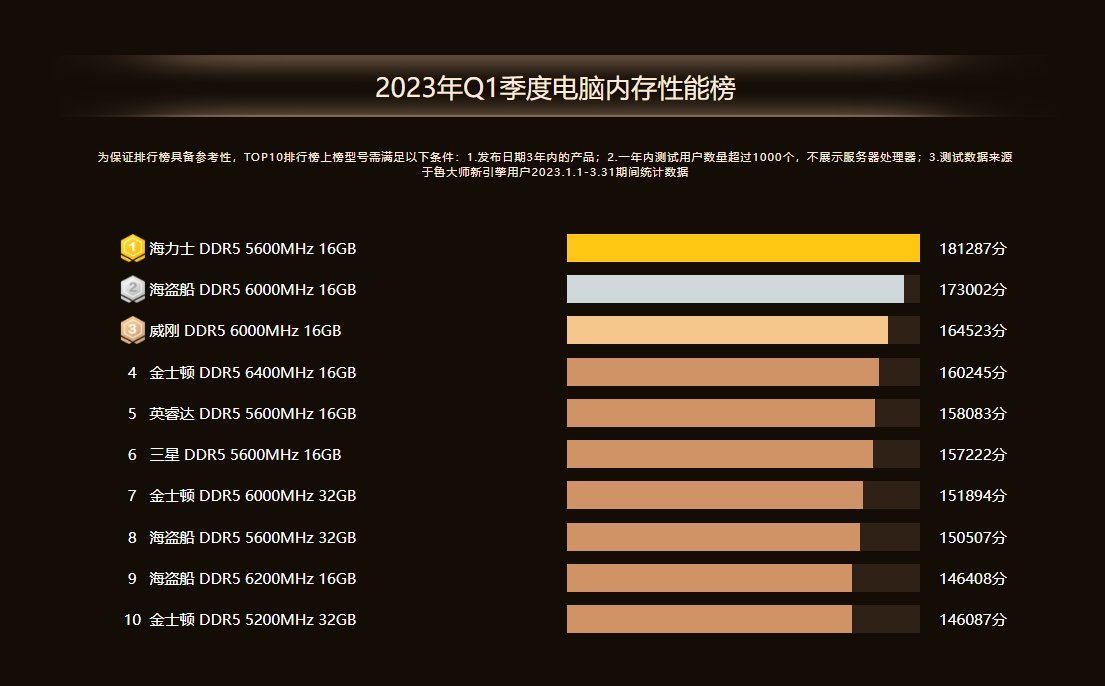This screenshot has width=1105, height=686.
Task: Select 金士顿 DDR5 5200MHz 32GB entry
Action: click(x=252, y=619)
